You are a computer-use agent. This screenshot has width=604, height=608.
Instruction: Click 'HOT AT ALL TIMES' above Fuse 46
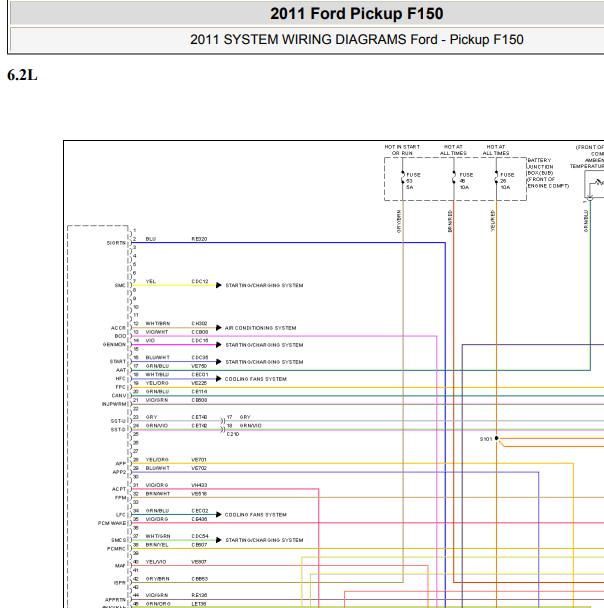click(453, 150)
